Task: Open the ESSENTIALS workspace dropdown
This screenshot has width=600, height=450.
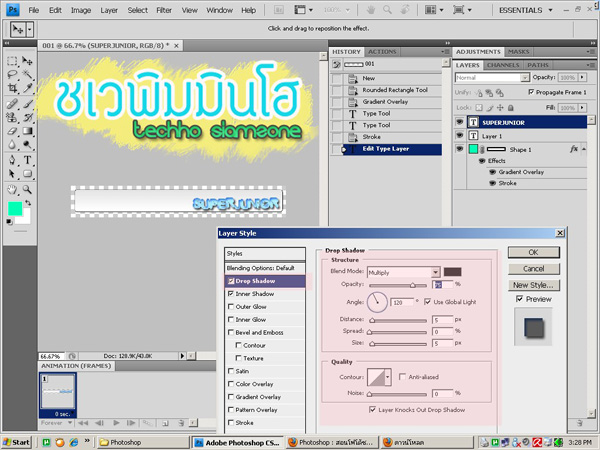Action: (550, 10)
